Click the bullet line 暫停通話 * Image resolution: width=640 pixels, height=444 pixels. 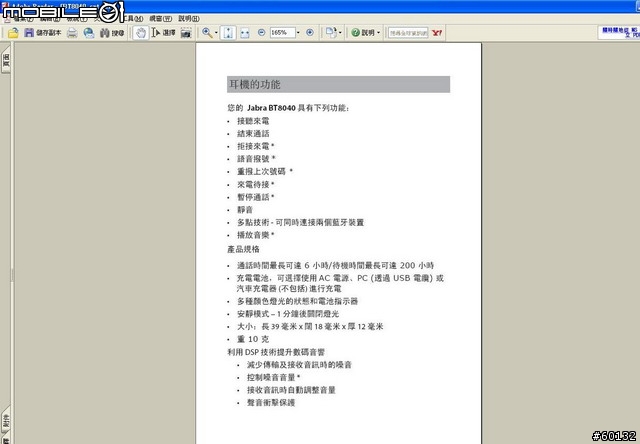pyautogui.click(x=256, y=197)
